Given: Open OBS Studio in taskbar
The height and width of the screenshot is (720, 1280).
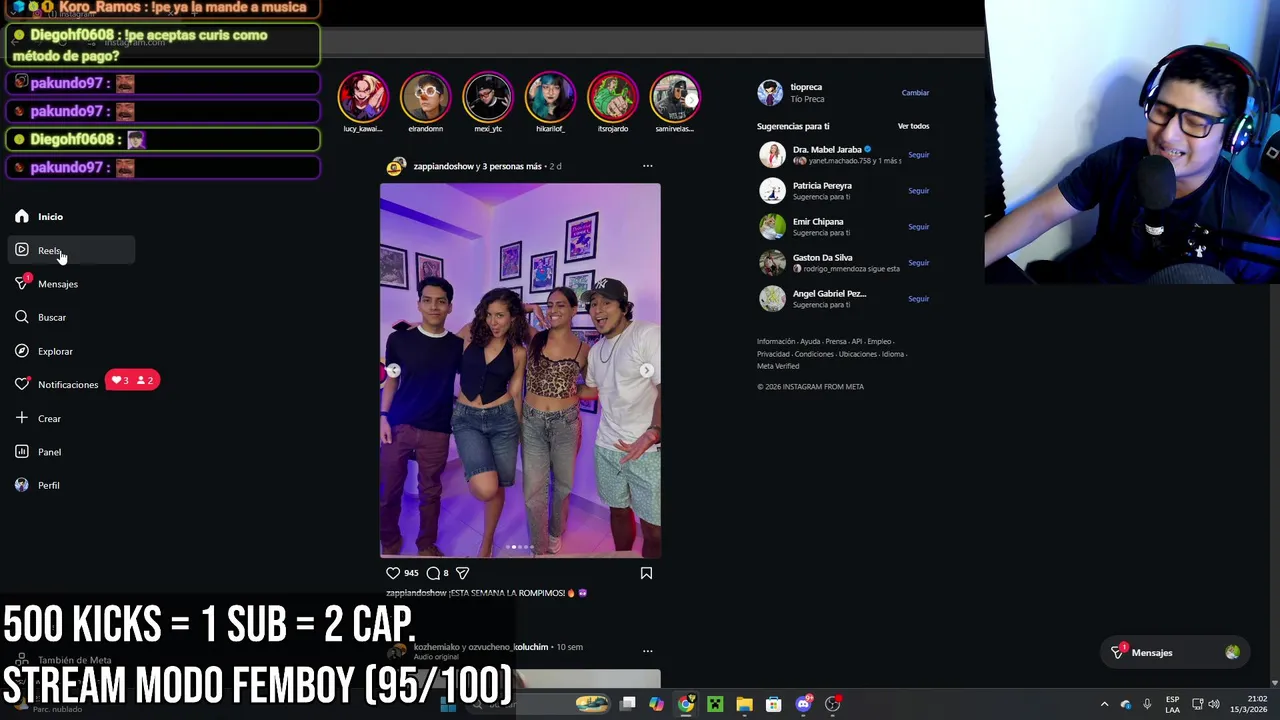Looking at the screenshot, I should click(832, 704).
